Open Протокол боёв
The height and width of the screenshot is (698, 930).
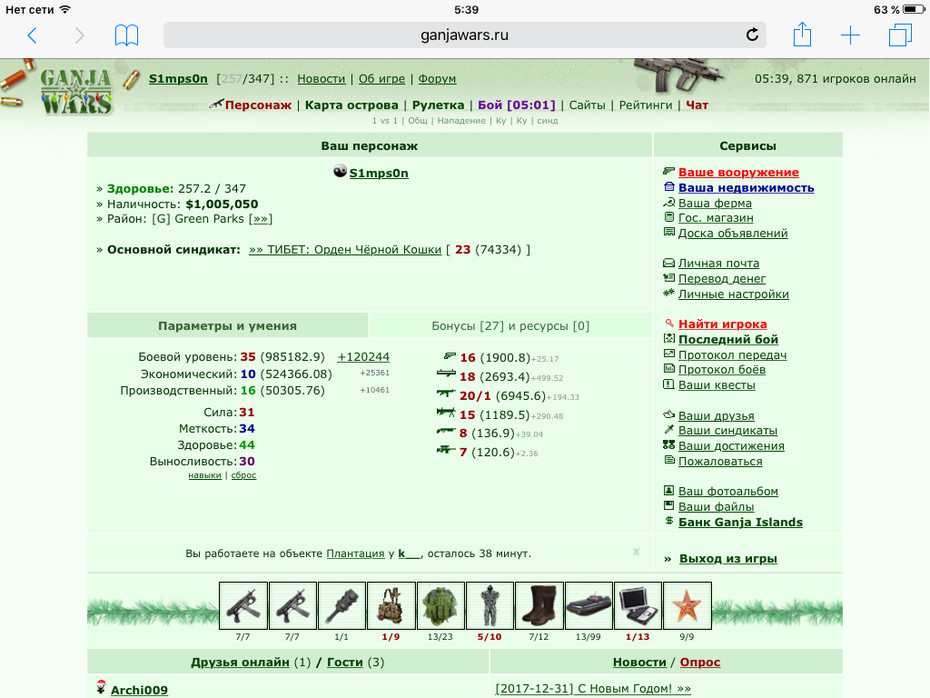722,369
